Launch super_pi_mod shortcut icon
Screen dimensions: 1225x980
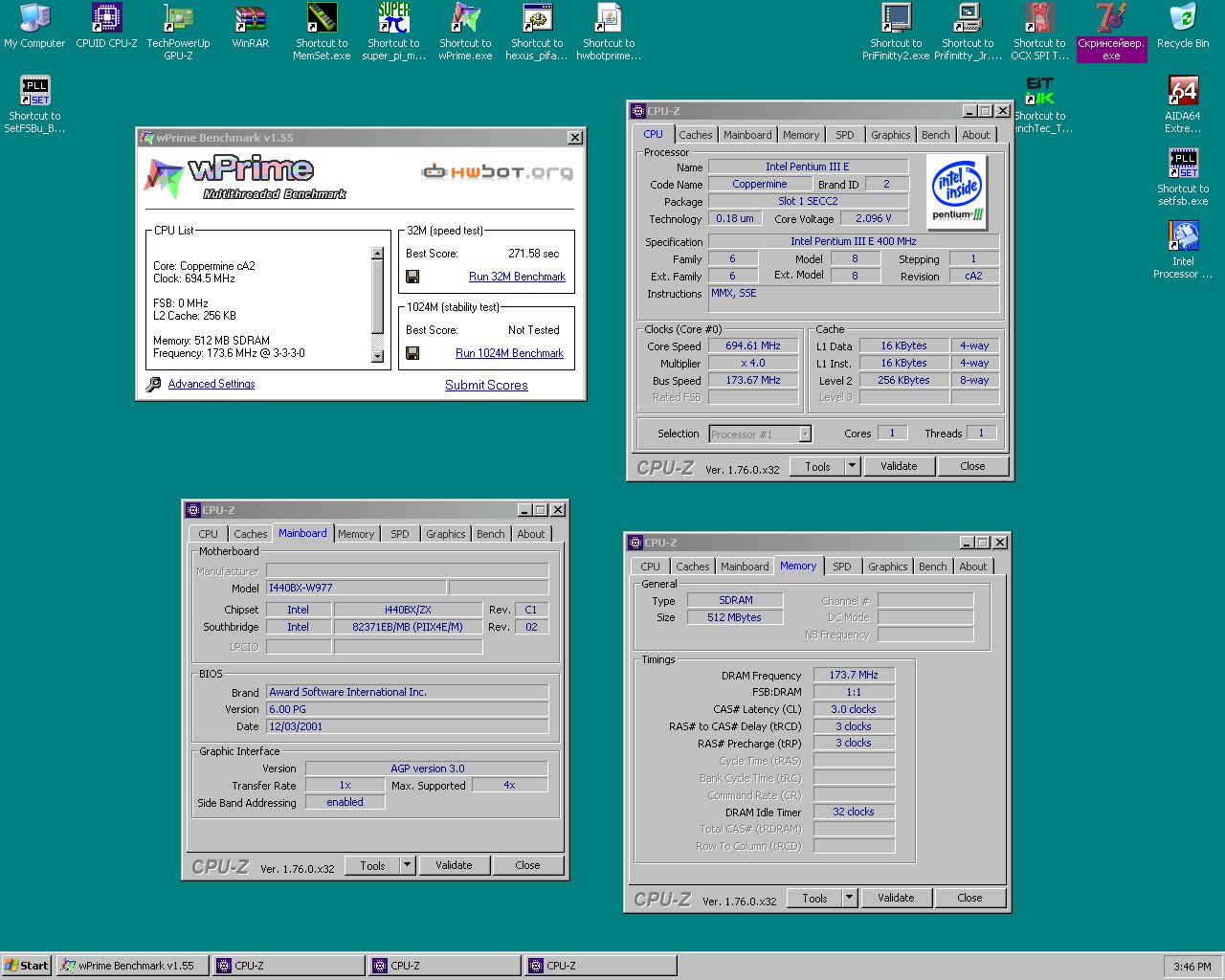pos(393,33)
